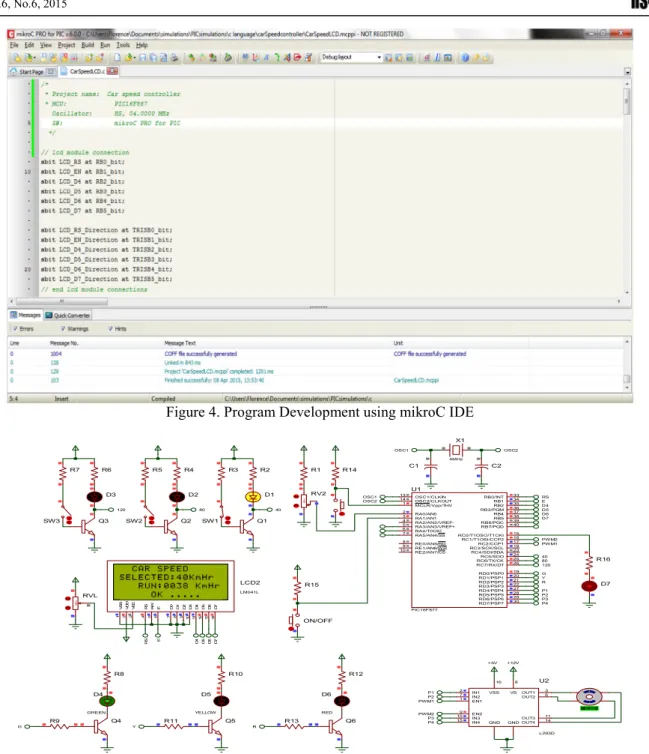Screen dimensions: 649x754
Task: Click the yellow LED D1 in the schematic
Action: 253,497
